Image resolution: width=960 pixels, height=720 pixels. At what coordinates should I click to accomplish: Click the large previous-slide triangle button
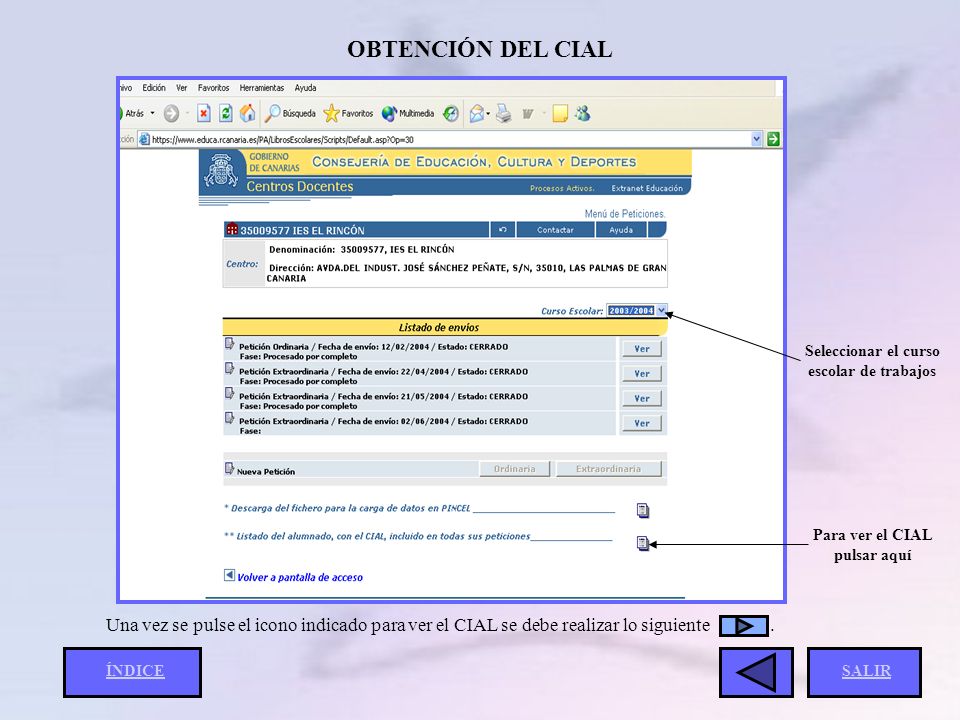(x=756, y=672)
